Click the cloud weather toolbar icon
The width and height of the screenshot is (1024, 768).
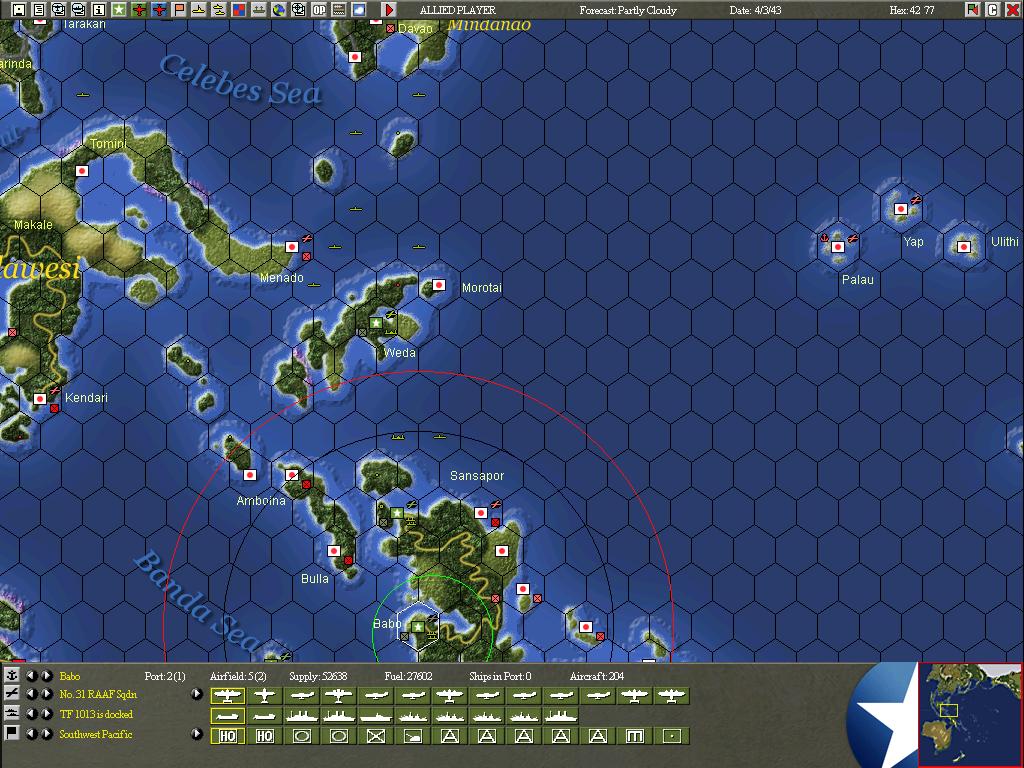click(359, 9)
